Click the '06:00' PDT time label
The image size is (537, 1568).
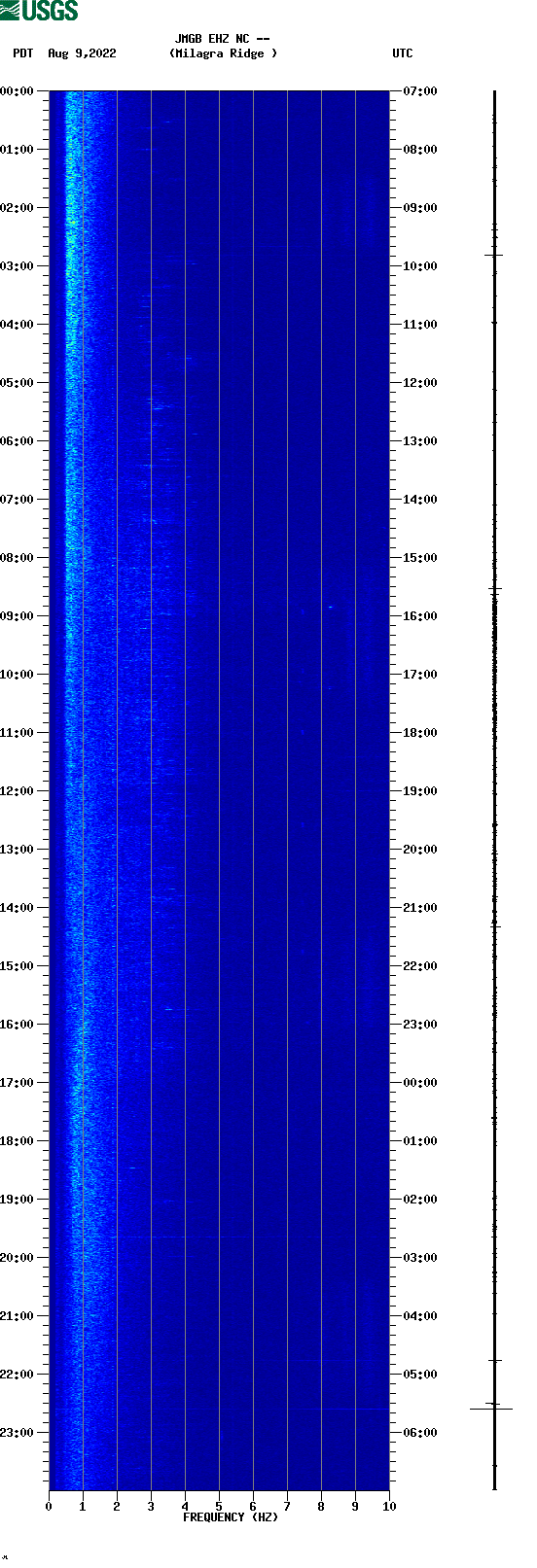18,441
